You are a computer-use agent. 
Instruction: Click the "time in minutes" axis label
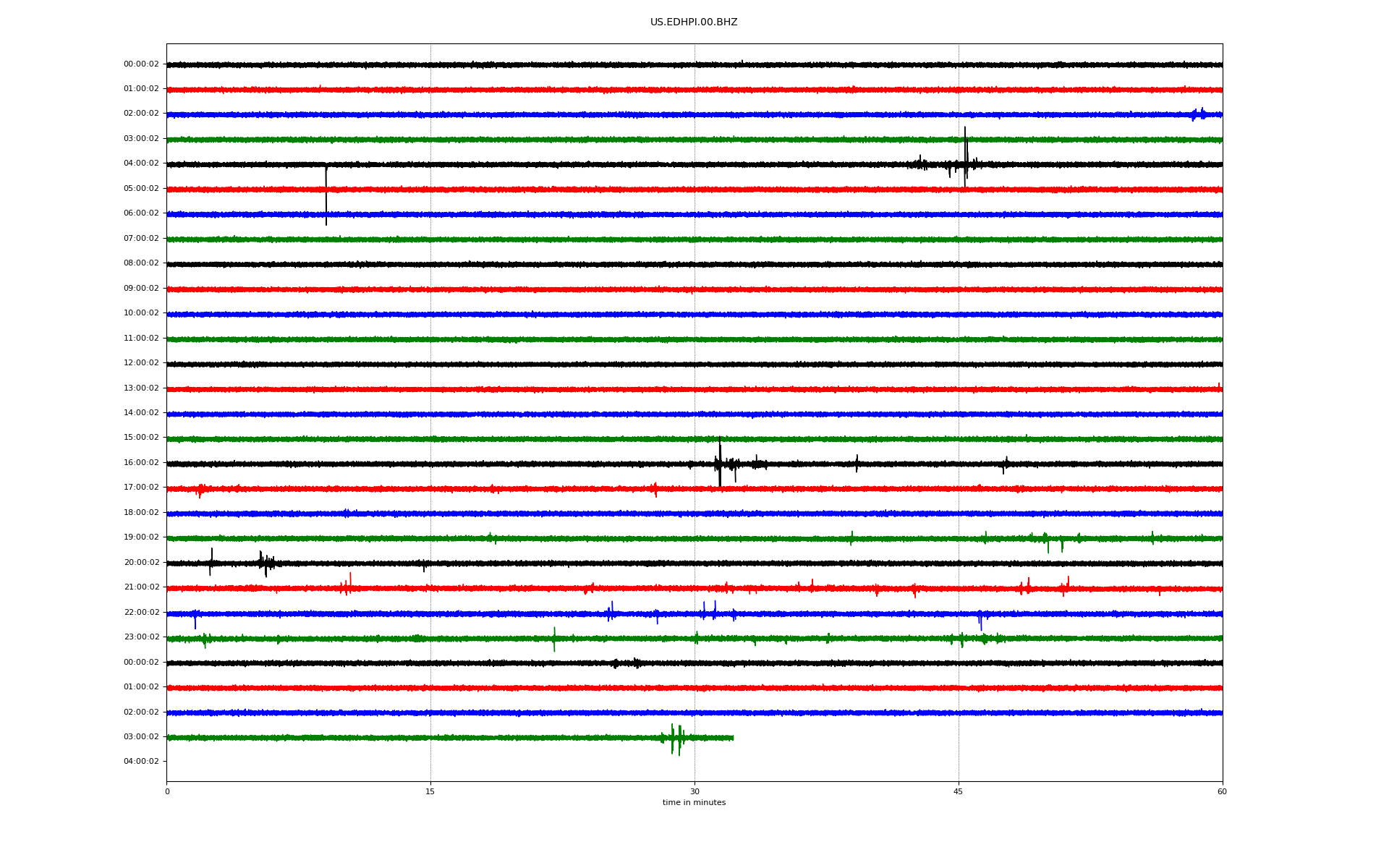pyautogui.click(x=694, y=803)
